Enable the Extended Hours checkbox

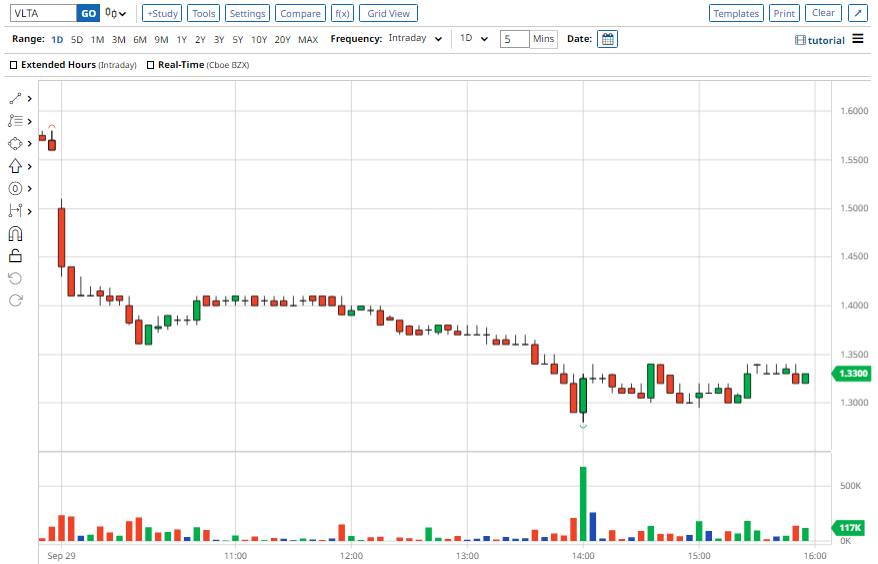point(14,65)
